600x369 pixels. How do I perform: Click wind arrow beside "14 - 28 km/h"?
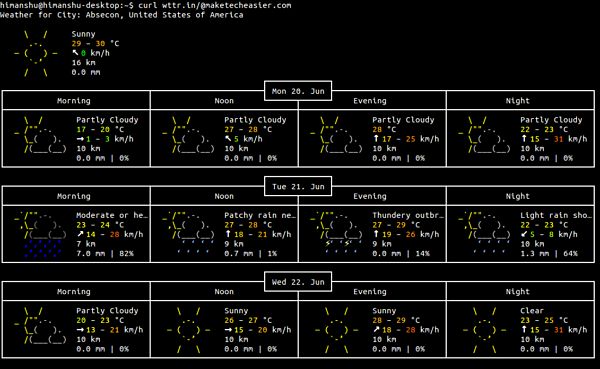(x=80, y=234)
